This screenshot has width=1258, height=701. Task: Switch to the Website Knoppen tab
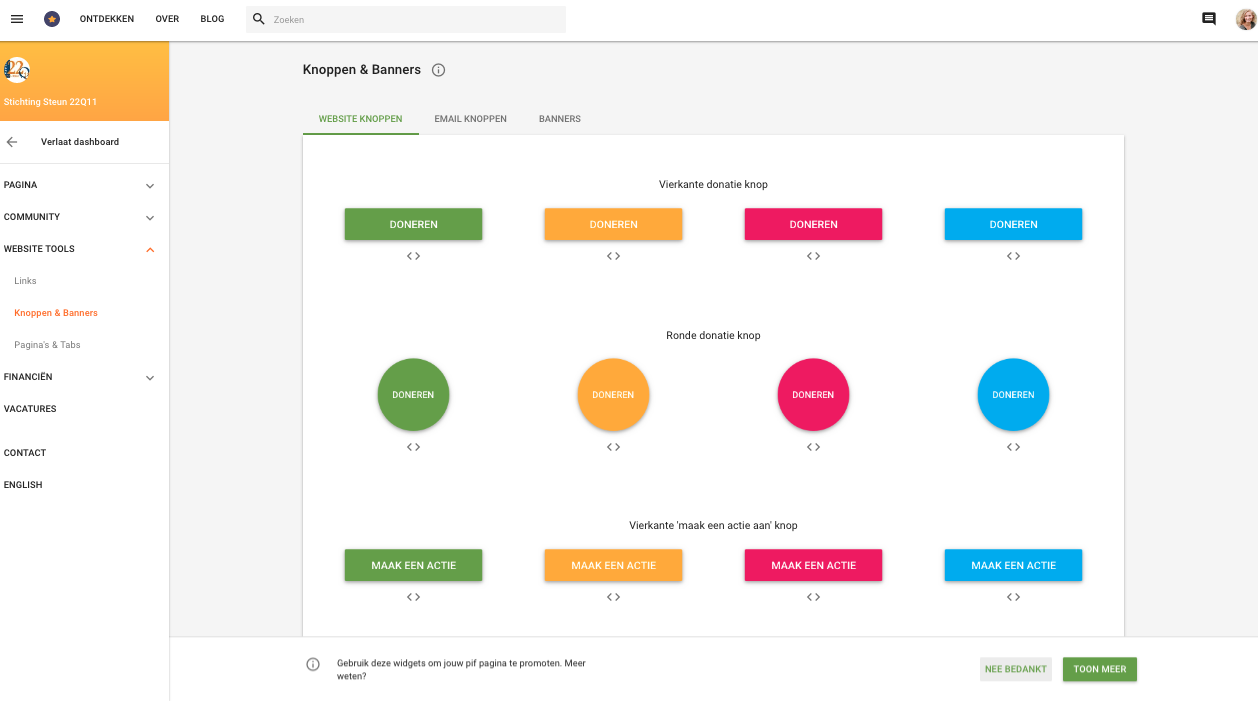[x=361, y=119]
